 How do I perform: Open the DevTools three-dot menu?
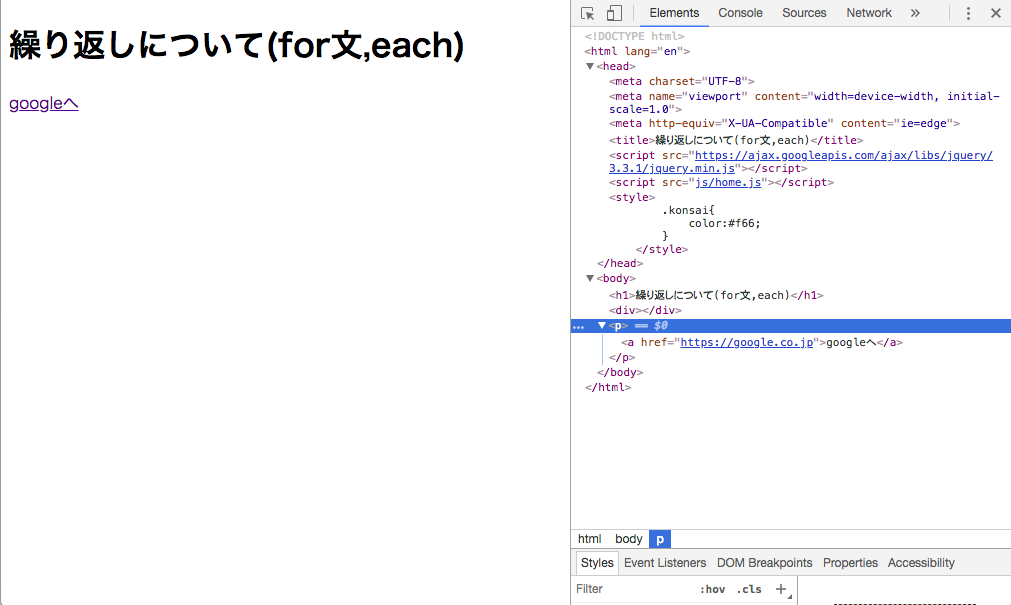coord(968,13)
